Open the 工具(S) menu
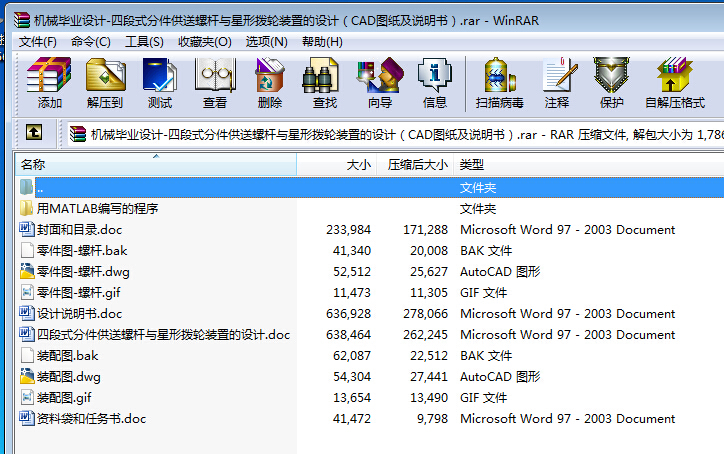Screen dimensions: 724x454 [x=144, y=42]
